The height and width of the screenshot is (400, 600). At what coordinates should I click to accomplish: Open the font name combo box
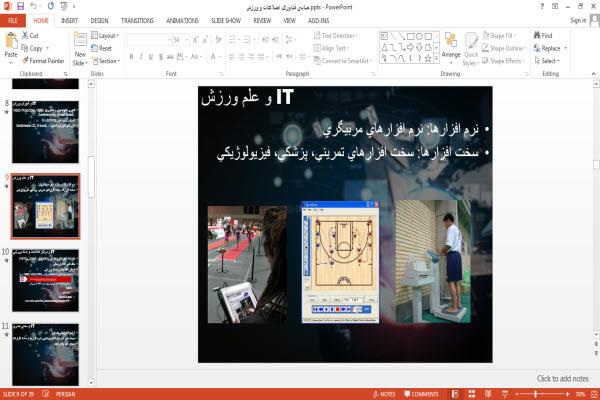[149, 40]
